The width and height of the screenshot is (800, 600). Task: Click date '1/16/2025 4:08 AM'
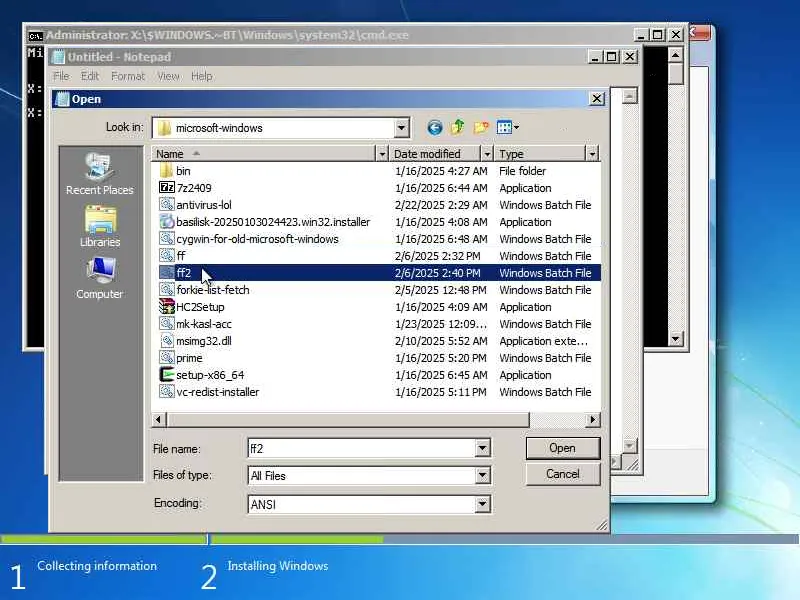point(441,221)
